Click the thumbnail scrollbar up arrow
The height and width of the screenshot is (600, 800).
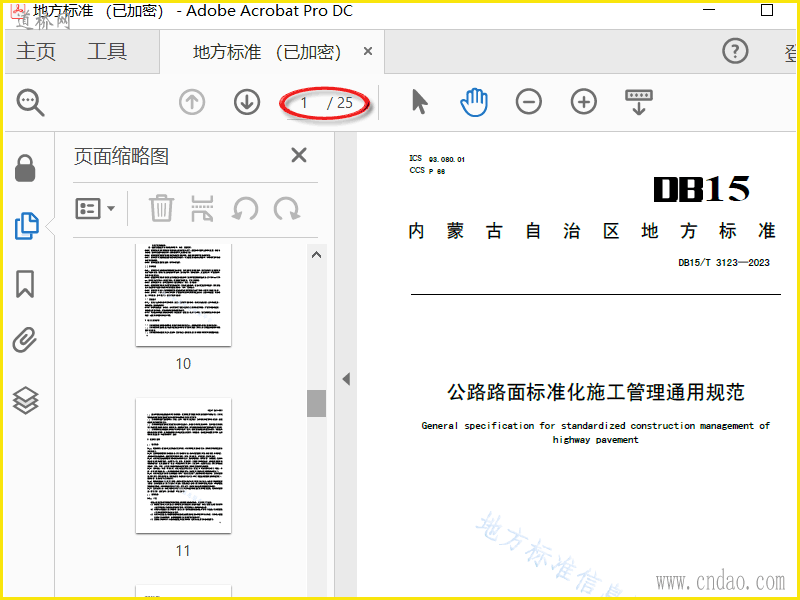[316, 255]
